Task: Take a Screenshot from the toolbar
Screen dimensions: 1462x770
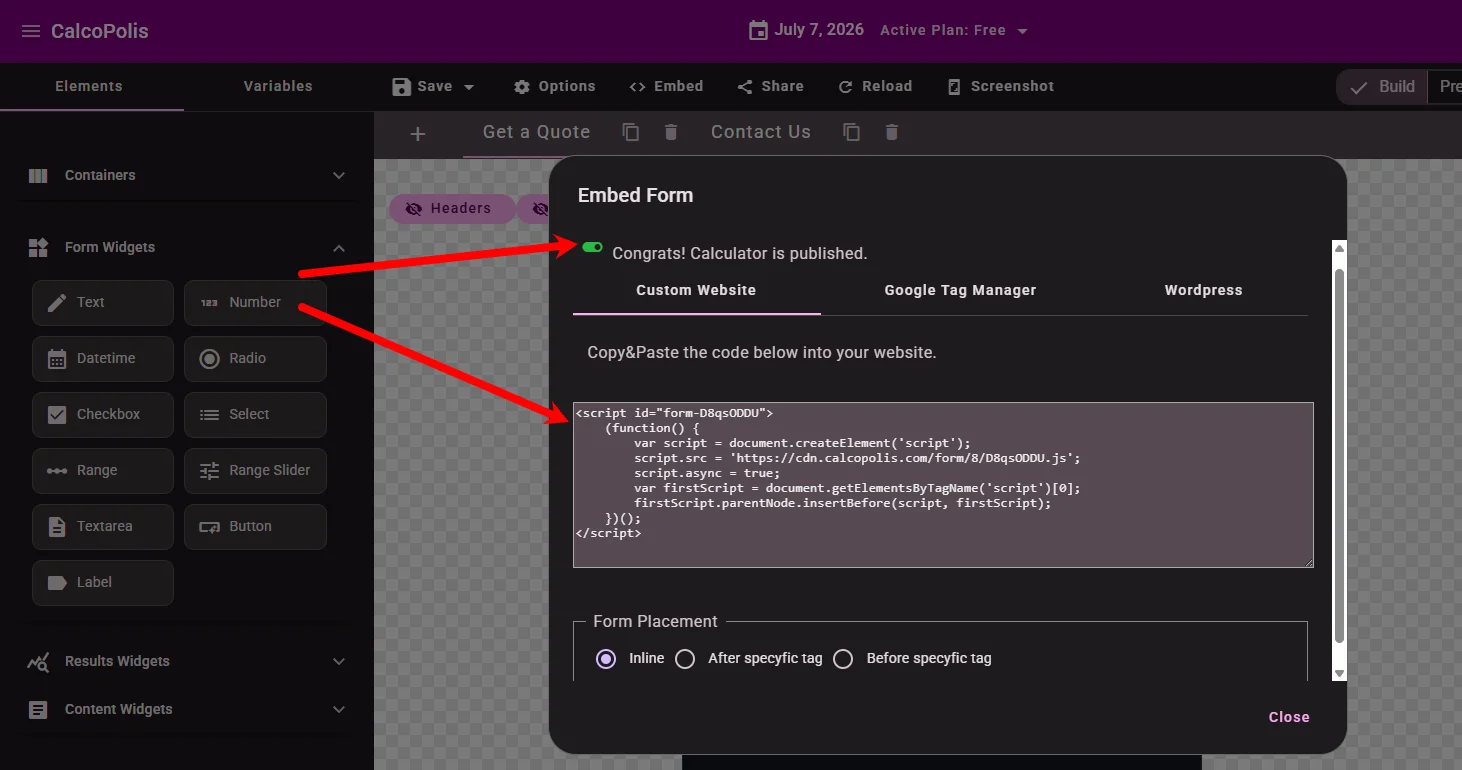Action: (1000, 86)
